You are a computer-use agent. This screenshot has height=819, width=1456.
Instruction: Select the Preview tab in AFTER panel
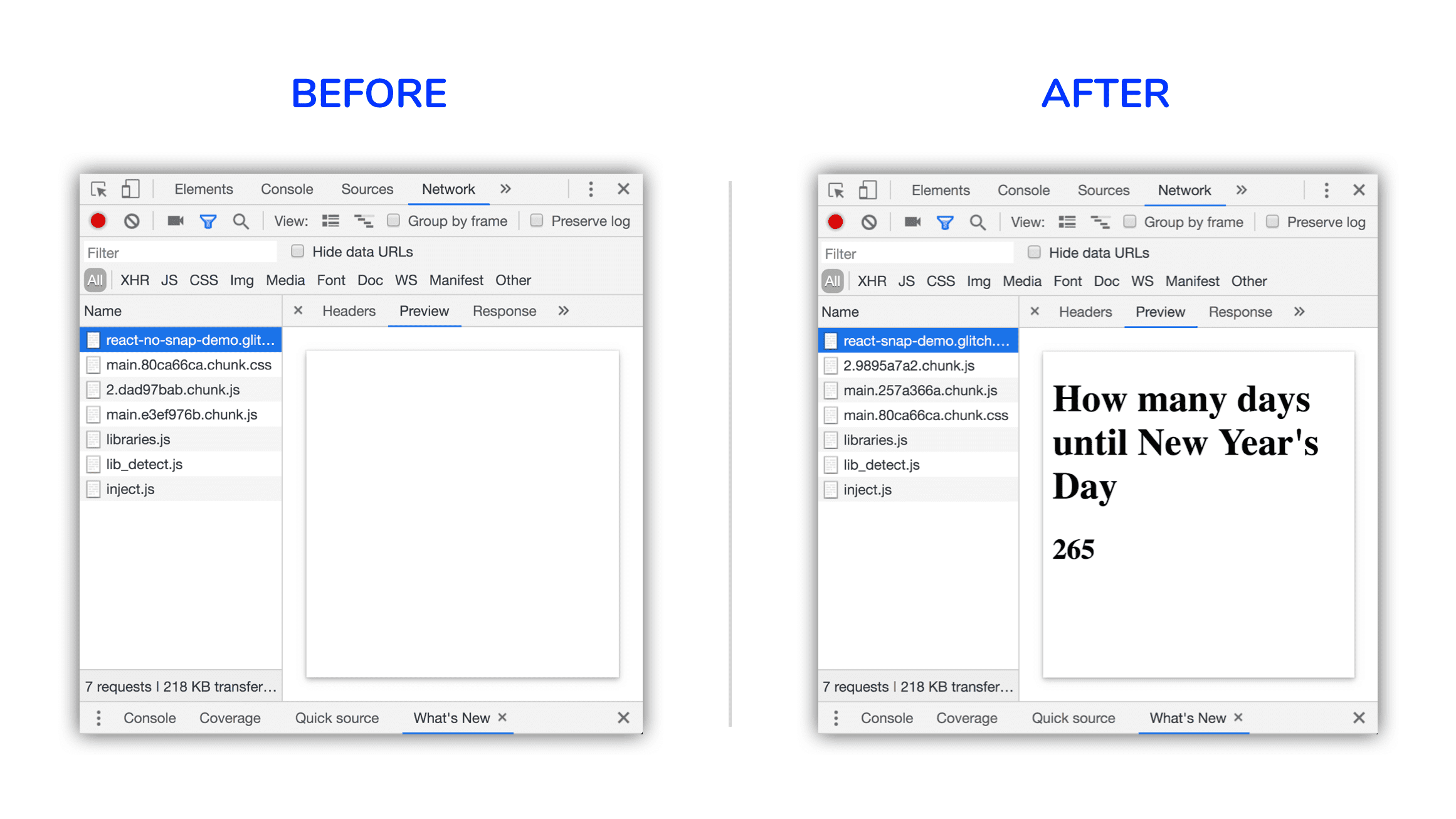tap(1159, 311)
